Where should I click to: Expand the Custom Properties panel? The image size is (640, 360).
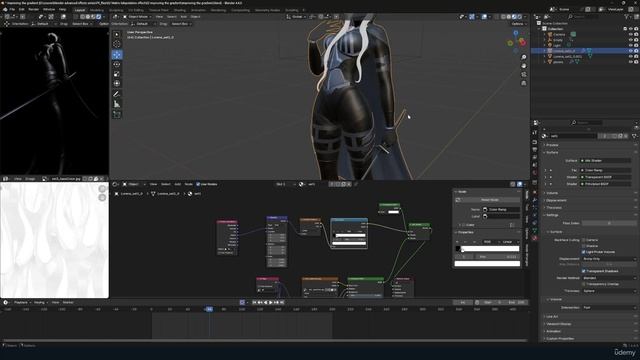tap(559, 339)
